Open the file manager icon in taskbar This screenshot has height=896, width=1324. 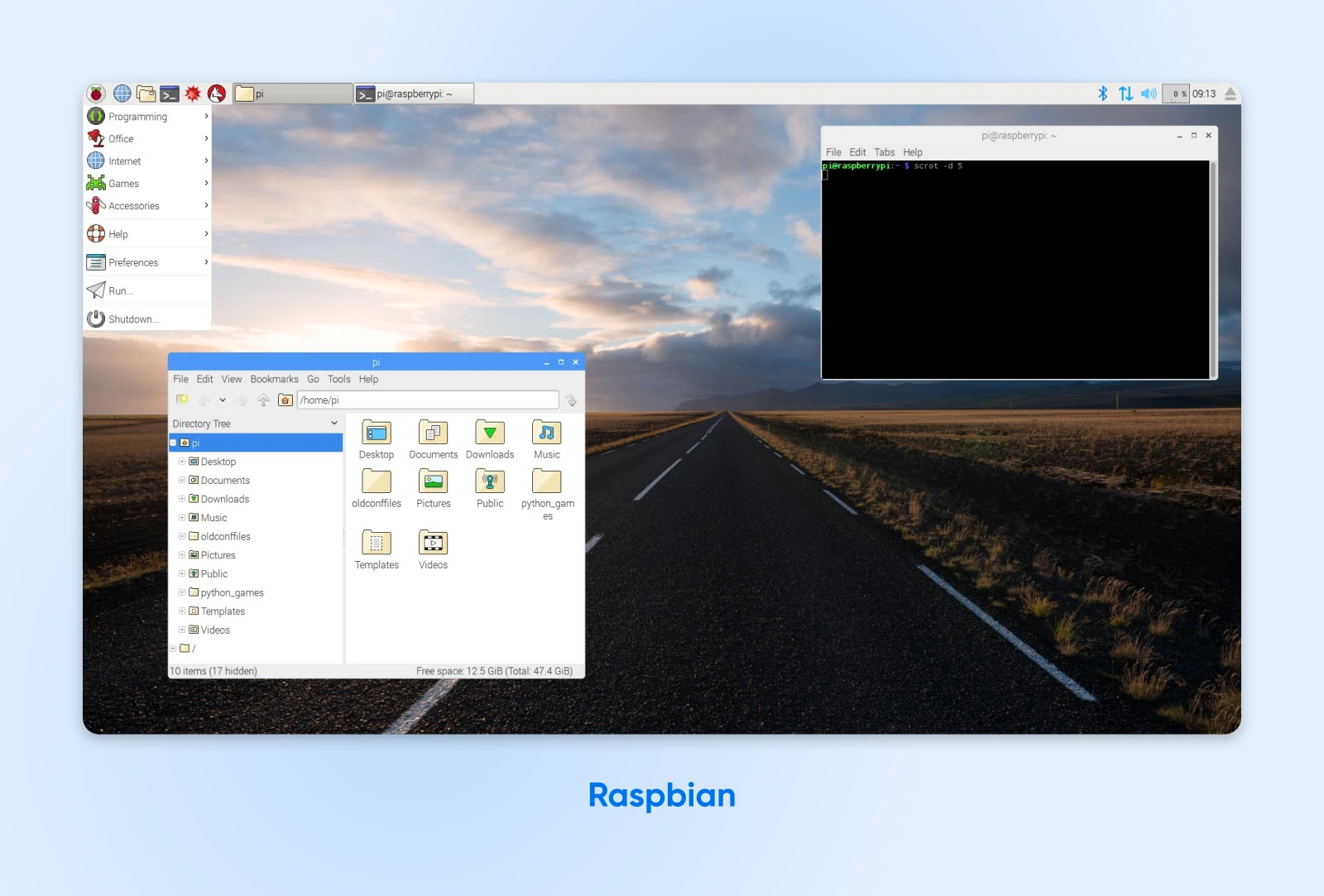[x=146, y=93]
